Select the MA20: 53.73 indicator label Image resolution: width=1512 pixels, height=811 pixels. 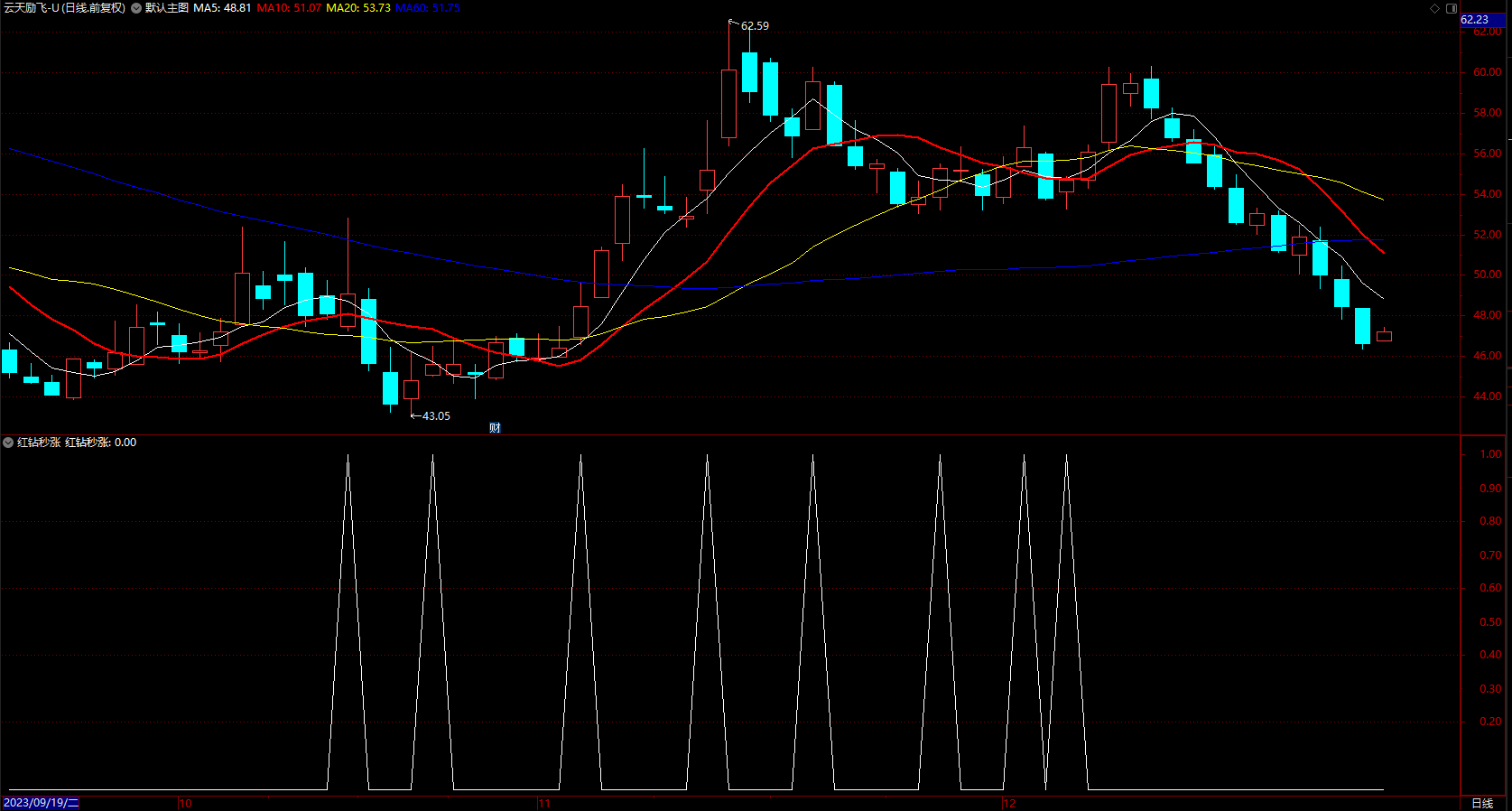pos(358,8)
